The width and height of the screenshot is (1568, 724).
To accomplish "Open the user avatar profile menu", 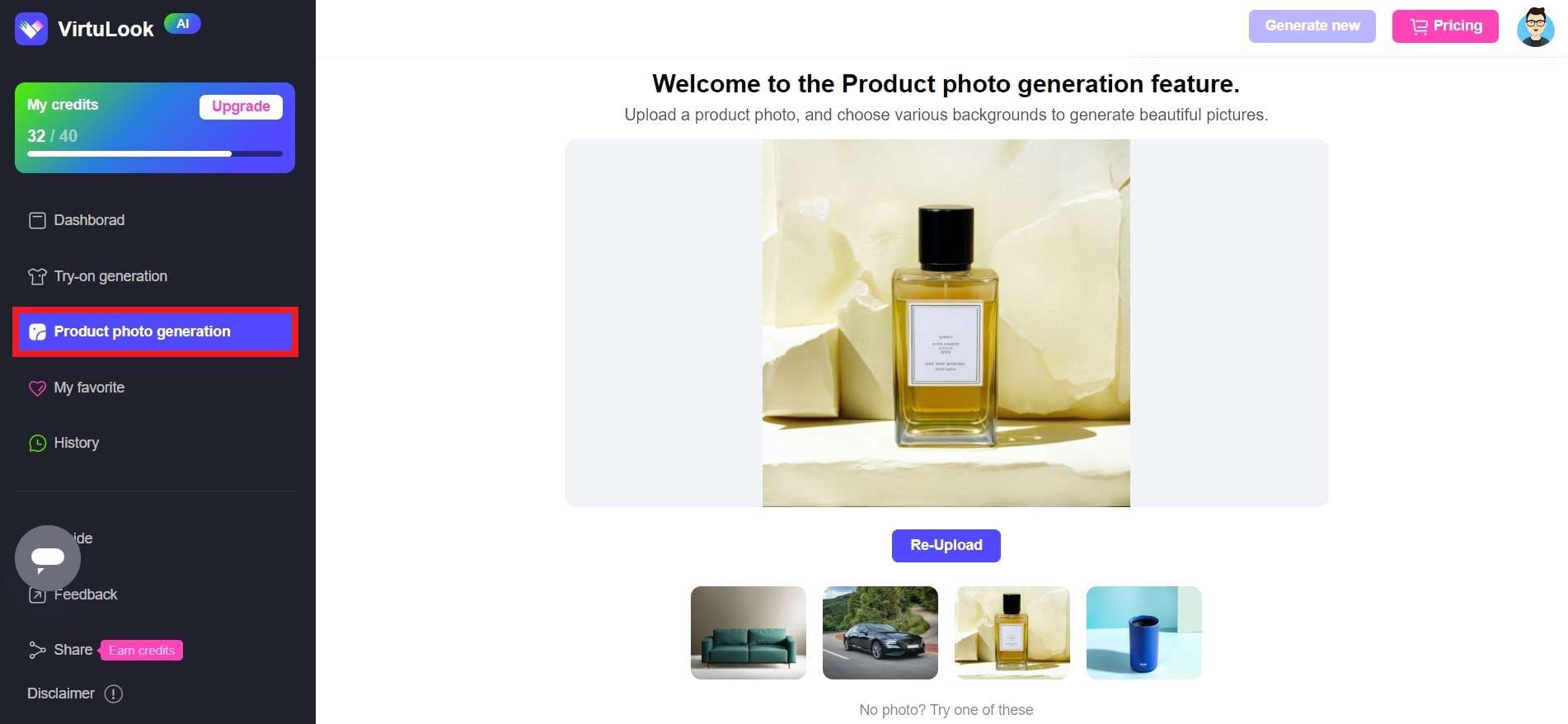I will pos(1535,27).
